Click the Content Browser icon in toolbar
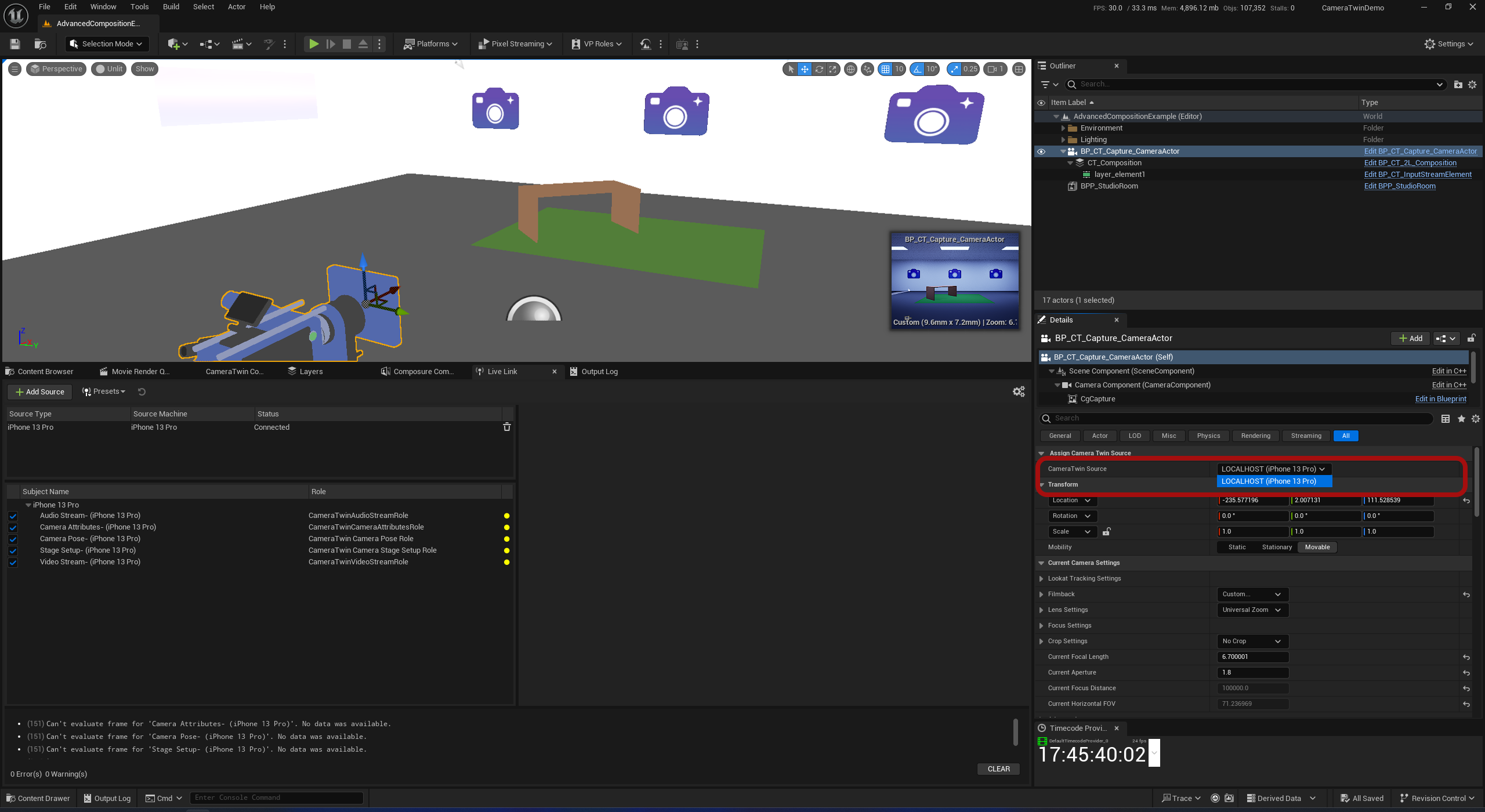 point(40,44)
